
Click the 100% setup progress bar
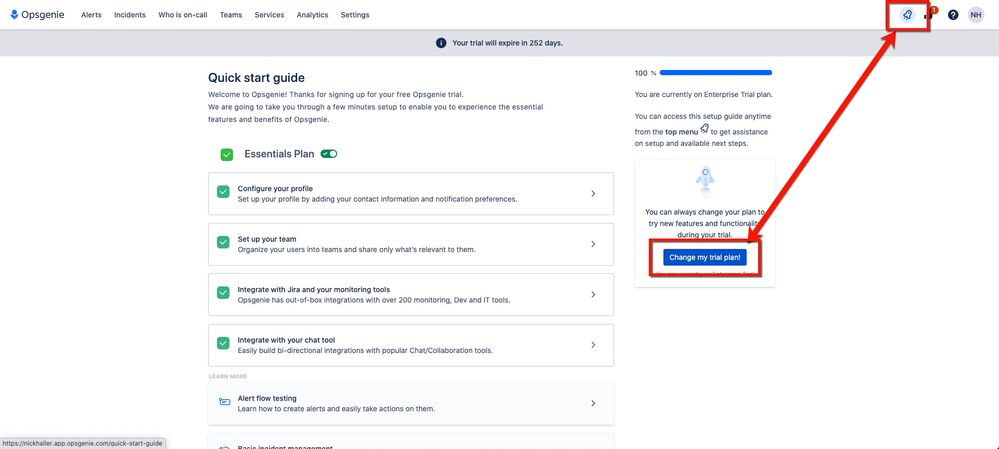click(716, 73)
